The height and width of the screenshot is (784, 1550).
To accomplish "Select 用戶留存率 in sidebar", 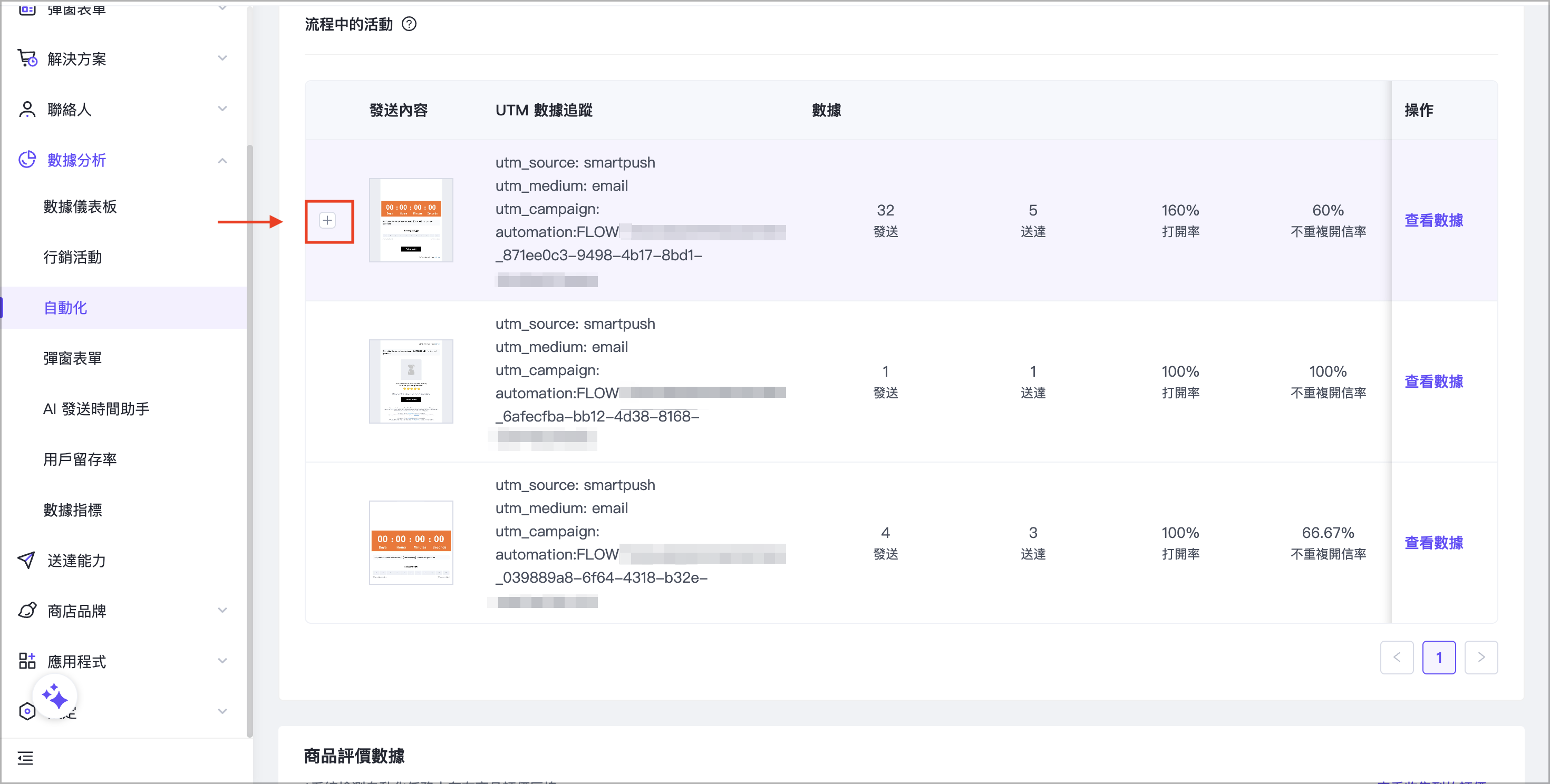I will [x=80, y=459].
